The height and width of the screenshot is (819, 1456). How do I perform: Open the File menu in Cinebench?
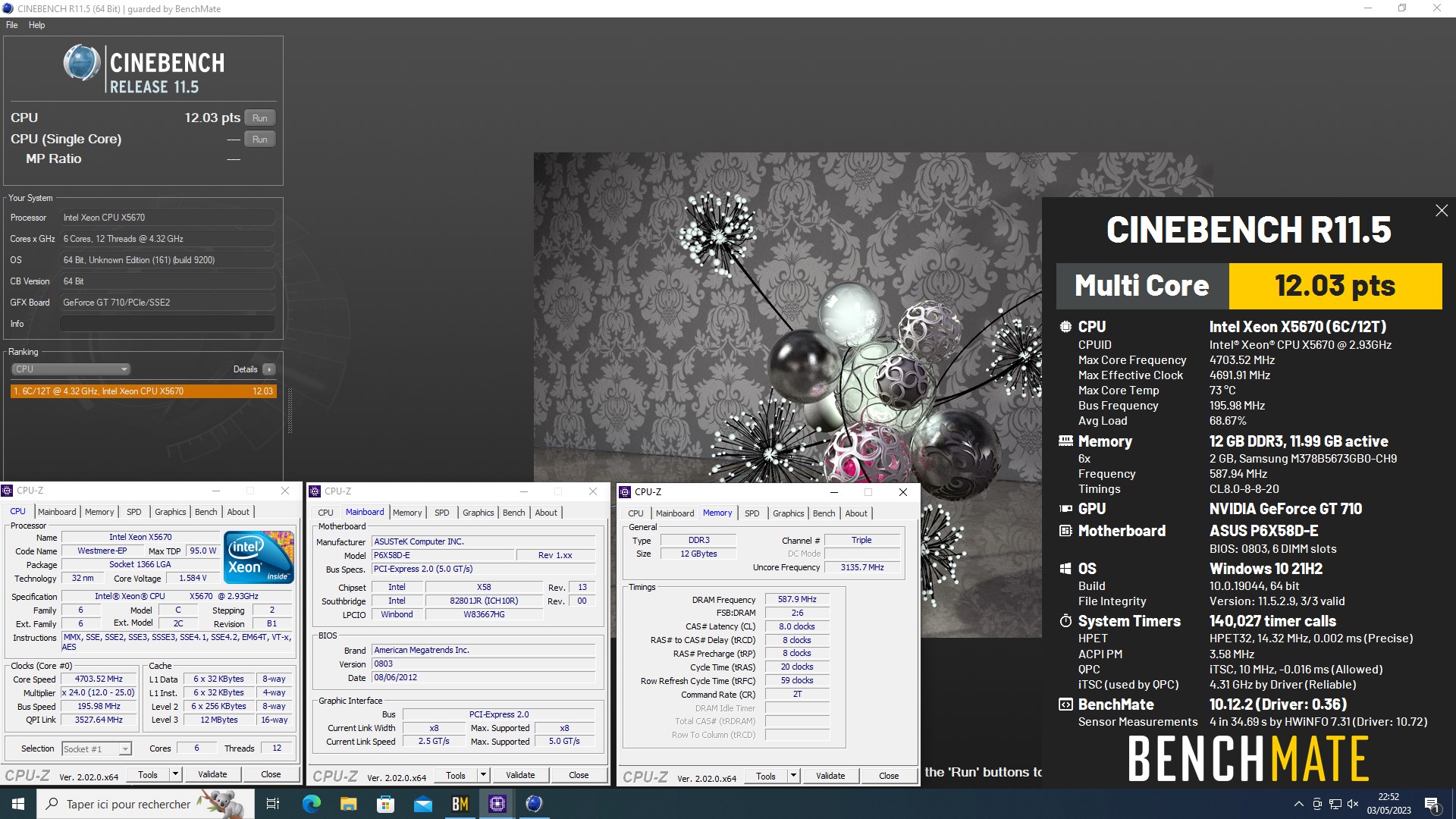pyautogui.click(x=12, y=25)
